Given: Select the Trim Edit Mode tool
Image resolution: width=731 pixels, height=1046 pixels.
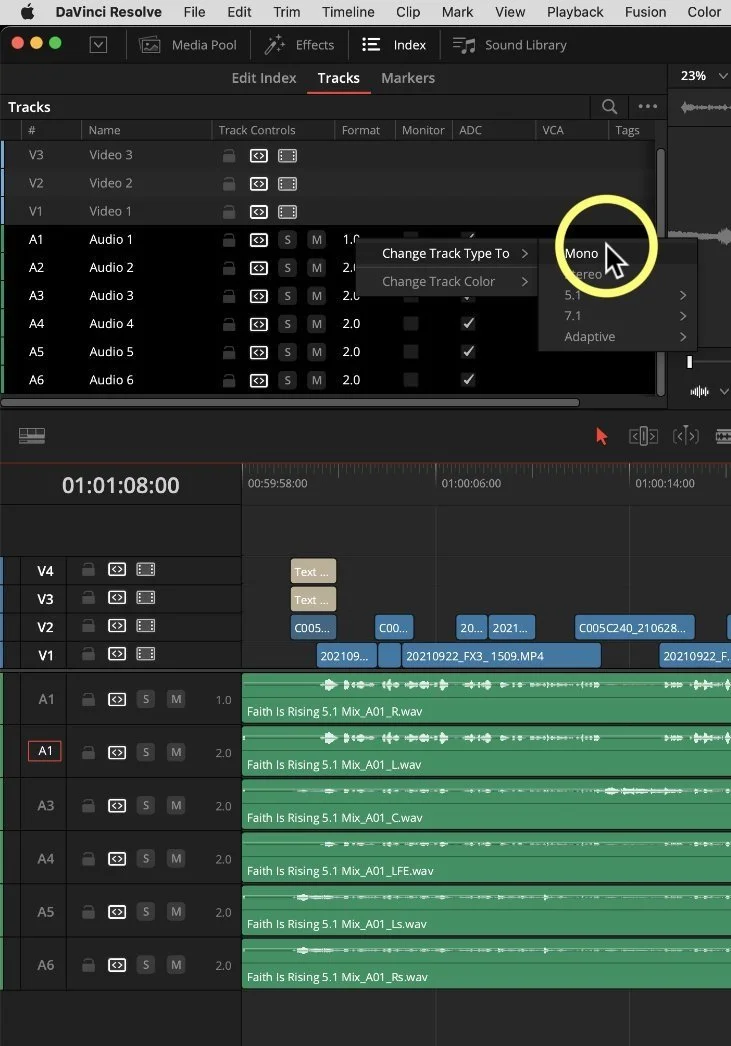Looking at the screenshot, I should 643,436.
